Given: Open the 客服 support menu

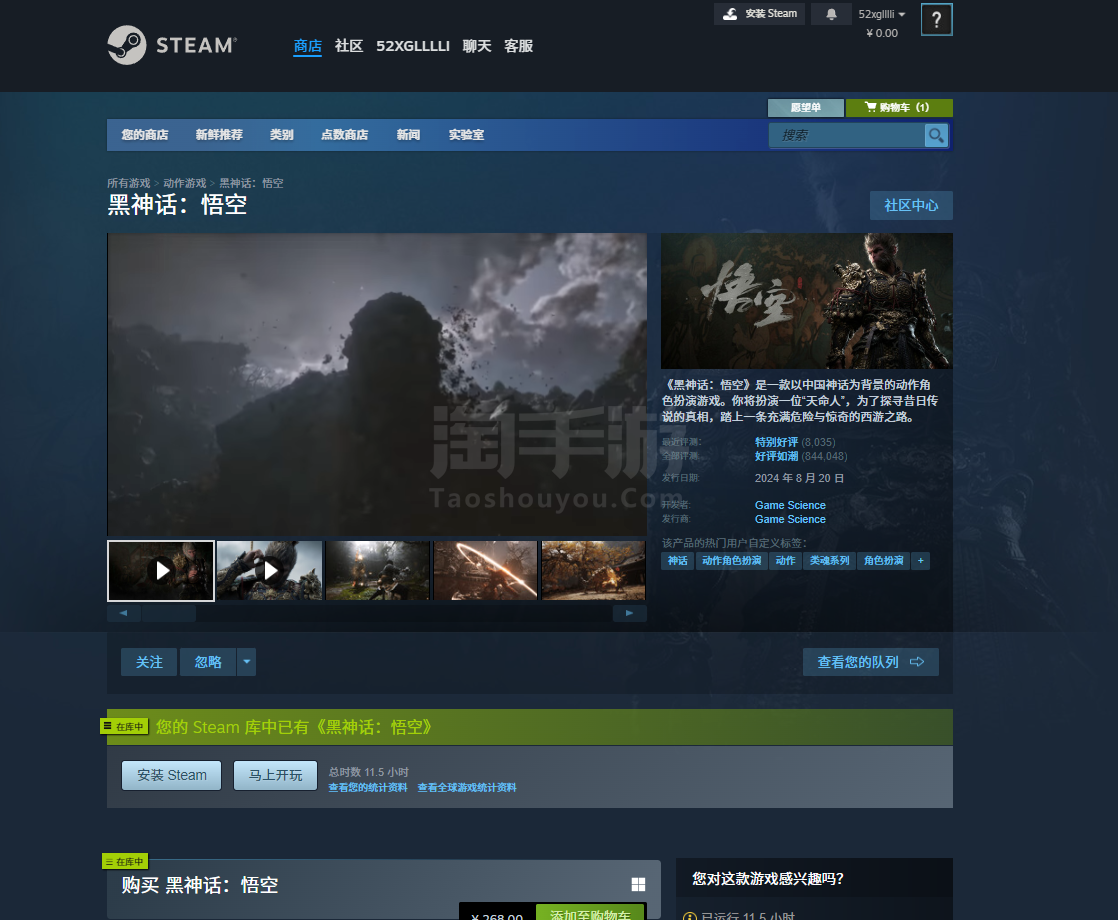Looking at the screenshot, I should click(518, 46).
